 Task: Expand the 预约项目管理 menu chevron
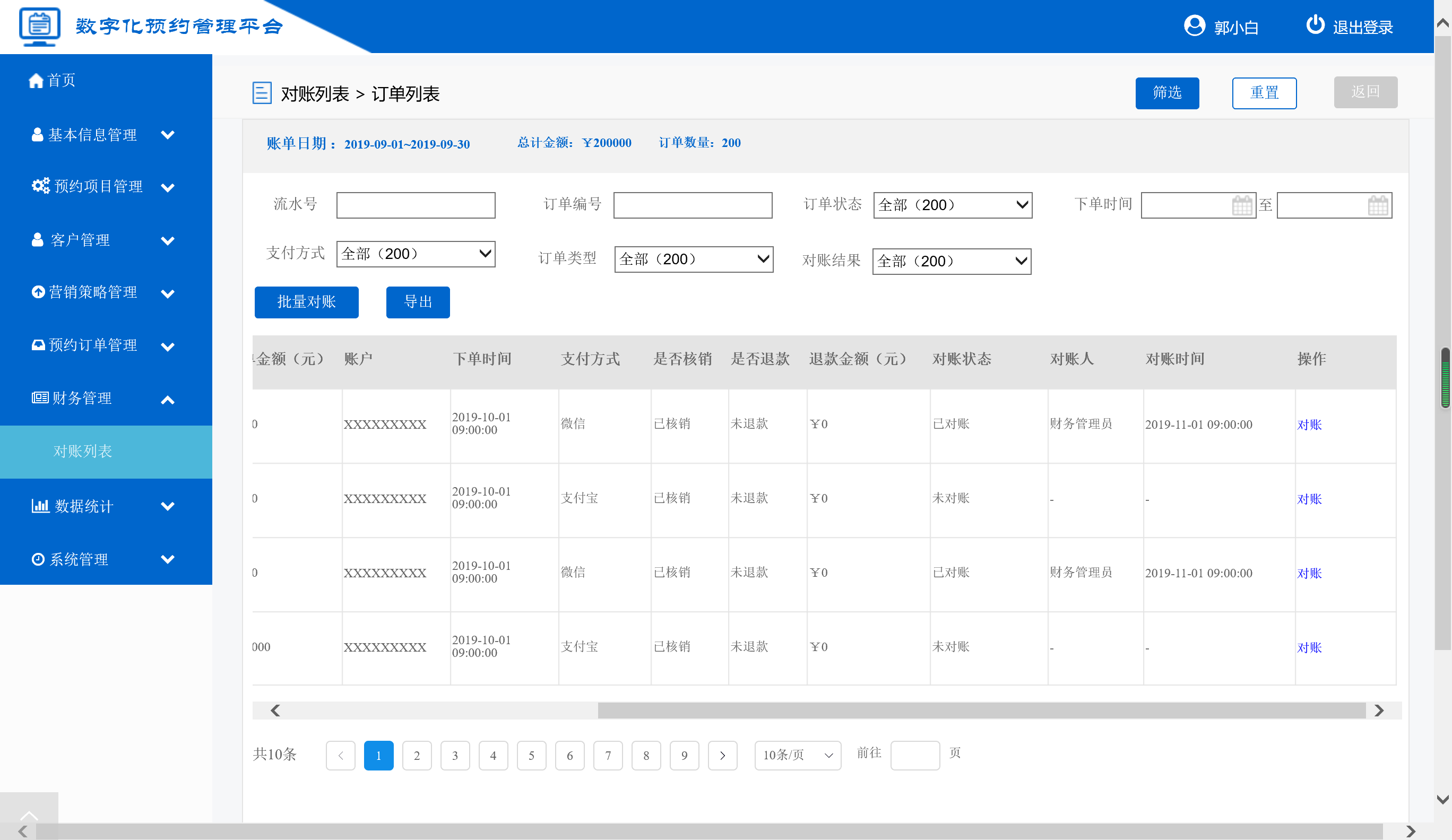(168, 187)
